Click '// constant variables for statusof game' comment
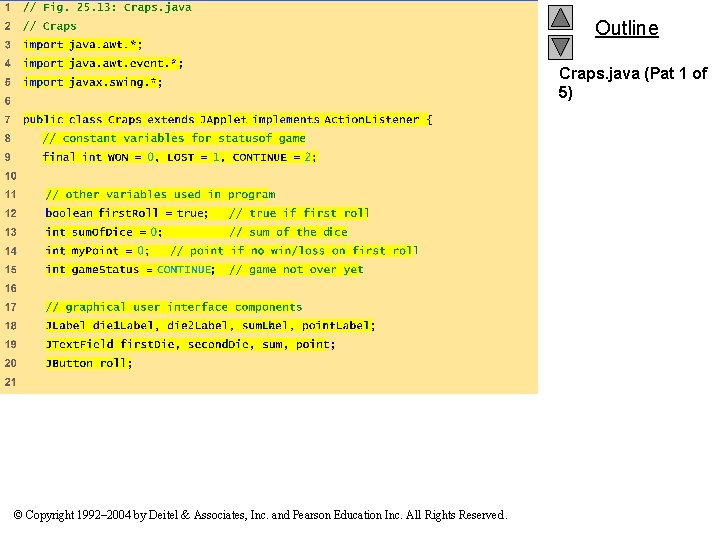The height and width of the screenshot is (540, 720). coord(174,138)
